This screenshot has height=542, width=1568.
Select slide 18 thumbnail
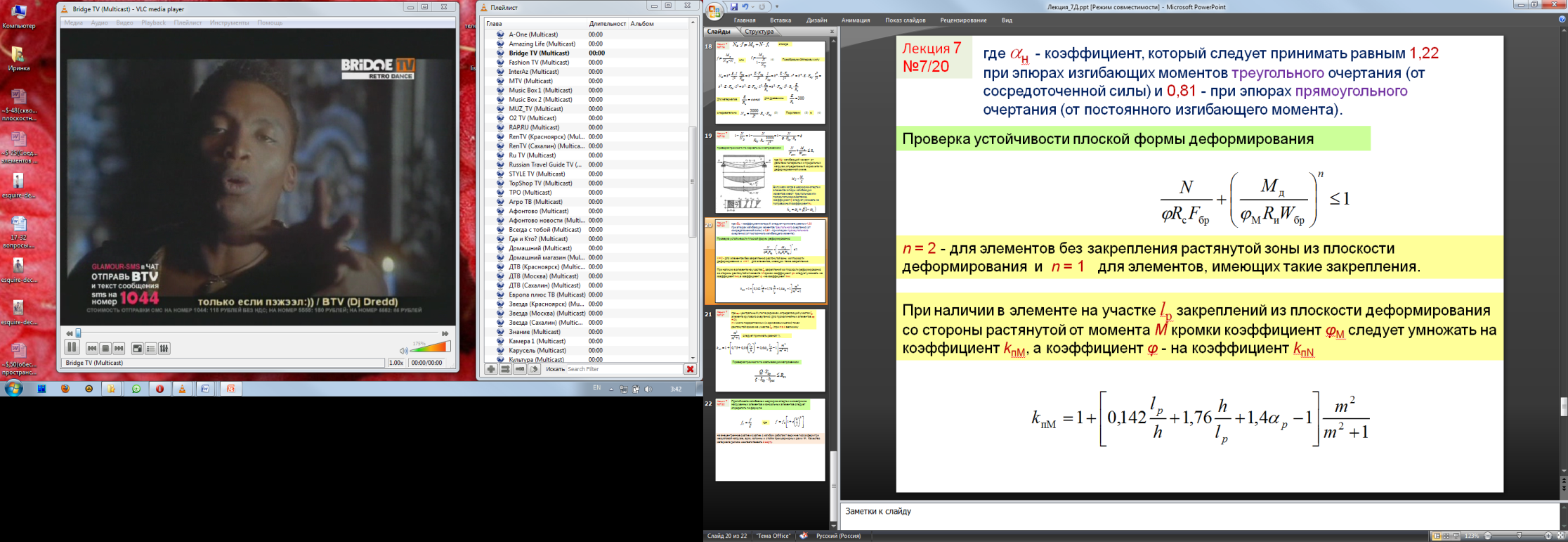coord(770,82)
